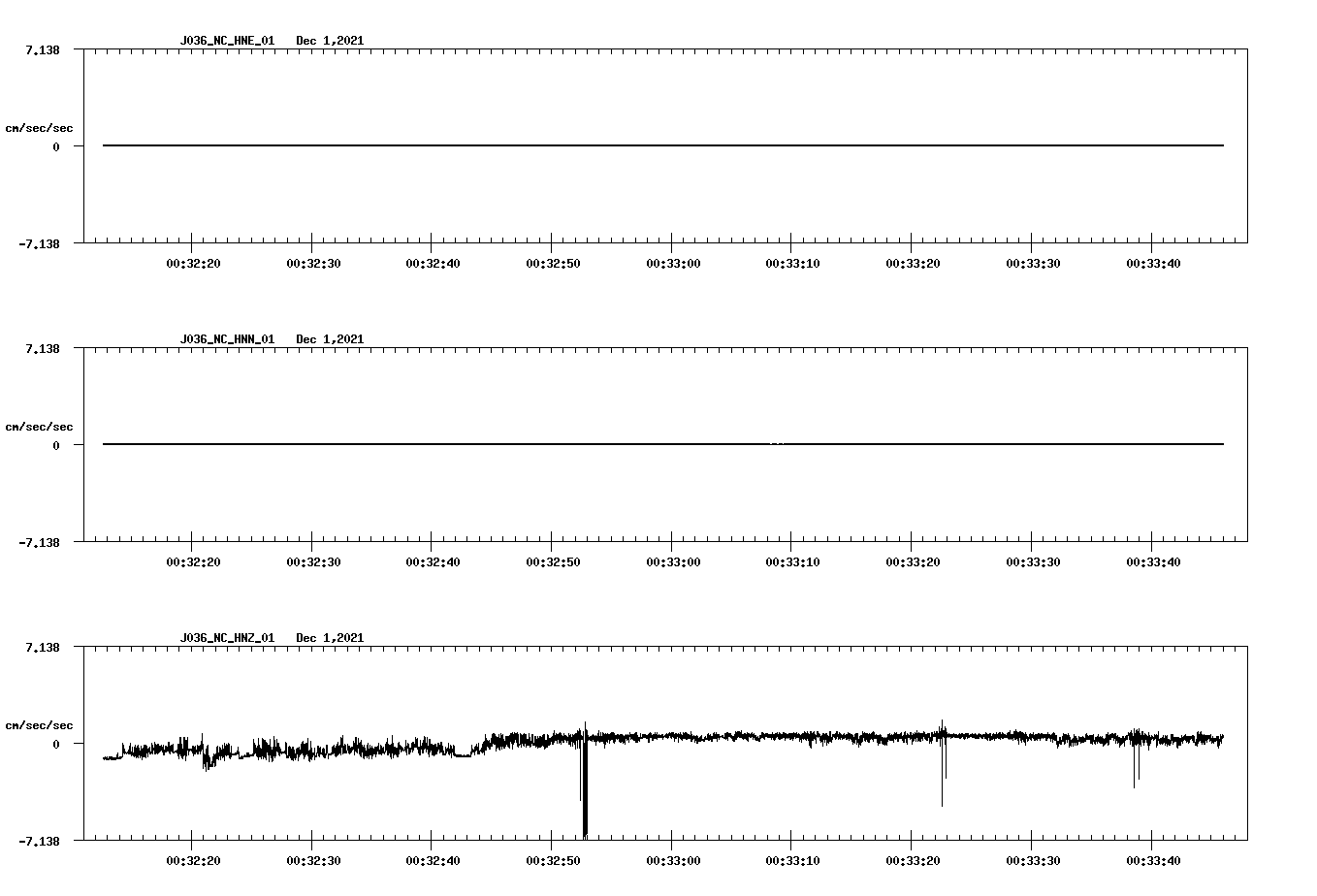Viewport: 1317px width, 896px height.
Task: Click the zero axis label of HNE plot
Action: coord(56,146)
